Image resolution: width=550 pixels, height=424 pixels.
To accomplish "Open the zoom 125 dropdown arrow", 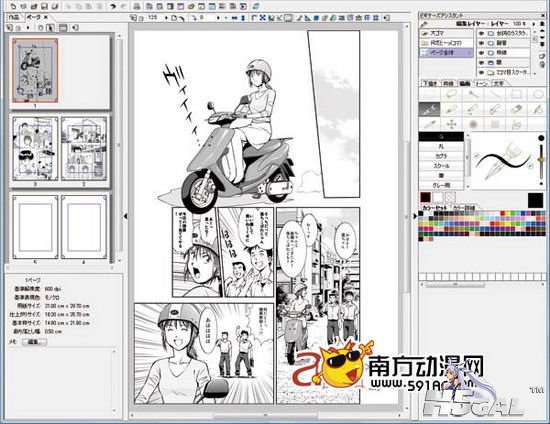I will pyautogui.click(x=166, y=18).
